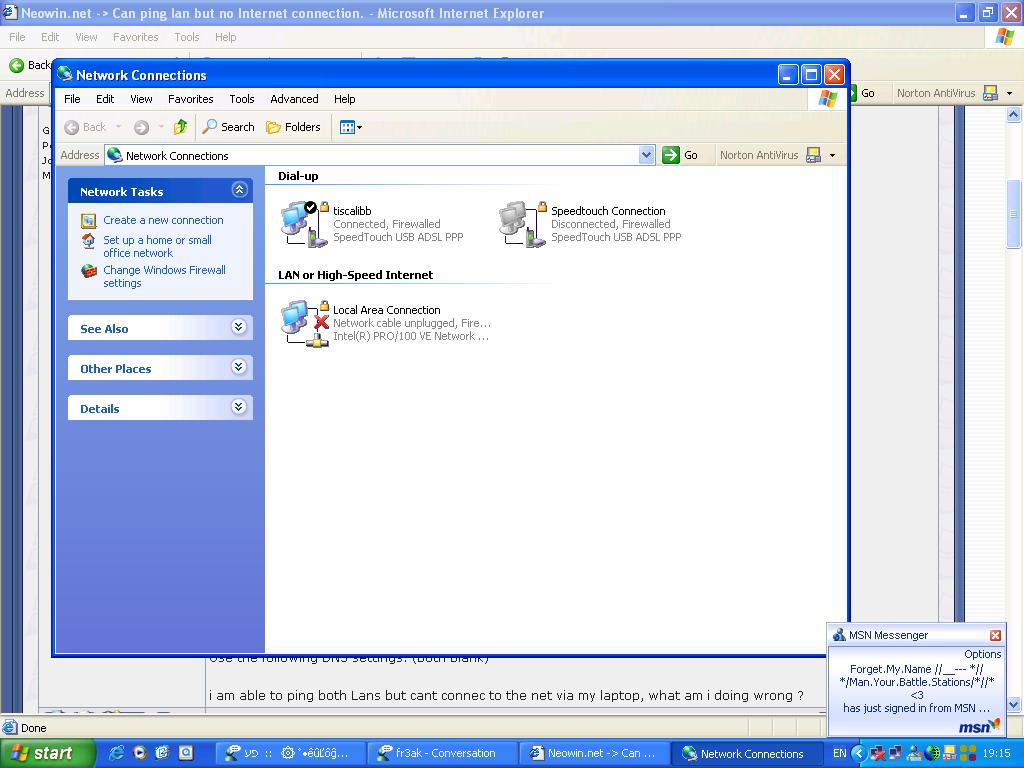Image resolution: width=1024 pixels, height=768 pixels.
Task: Open the Tools menu
Action: [x=241, y=99]
